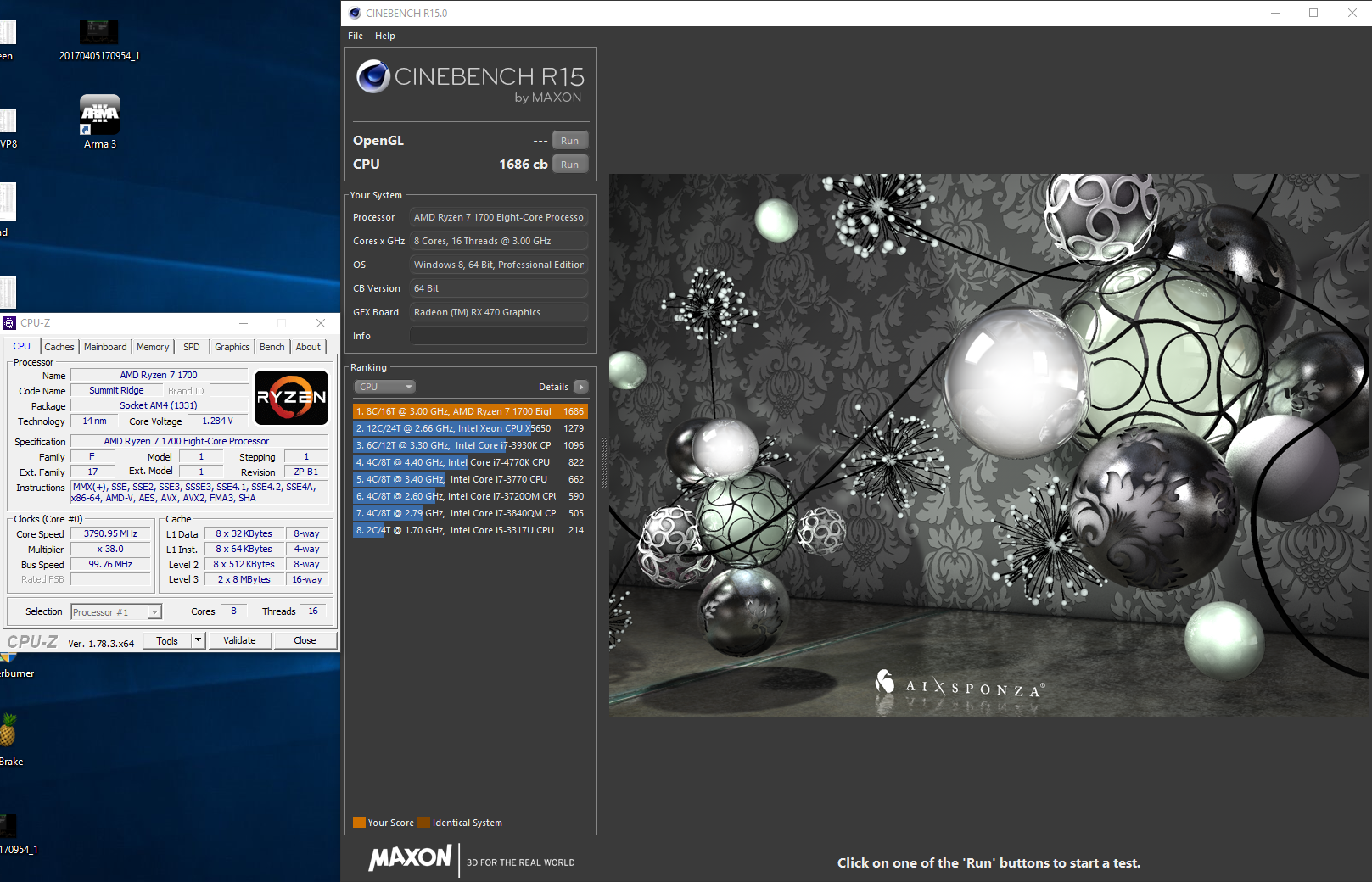Run the OpenGL benchmark test
The image size is (1372, 882).
pos(570,141)
